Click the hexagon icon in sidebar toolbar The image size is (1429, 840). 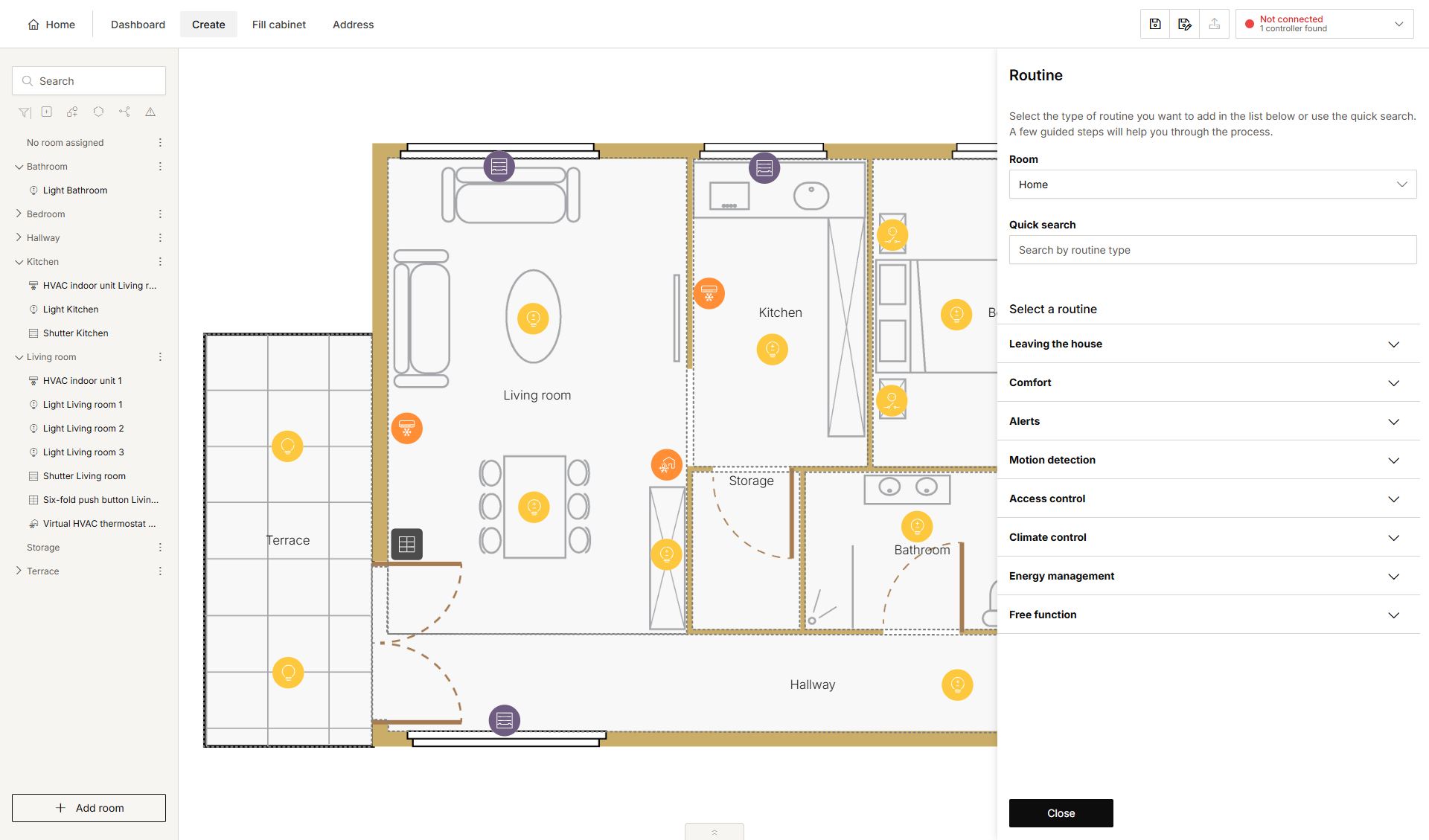click(98, 112)
